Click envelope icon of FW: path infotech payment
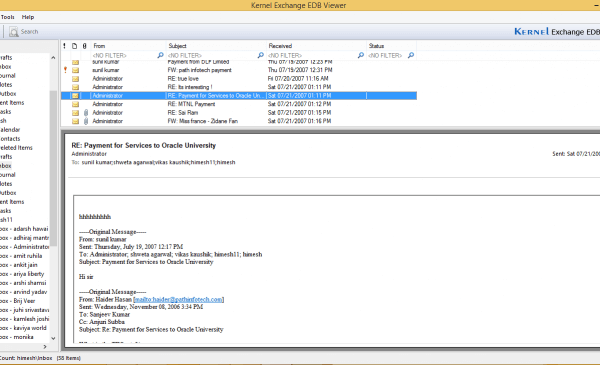This screenshot has width=600, height=365. point(75,70)
